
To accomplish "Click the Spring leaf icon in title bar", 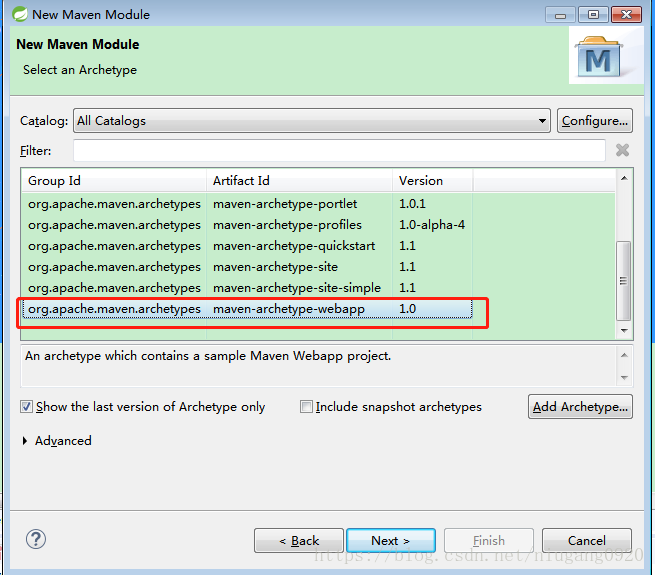I will click(x=20, y=14).
